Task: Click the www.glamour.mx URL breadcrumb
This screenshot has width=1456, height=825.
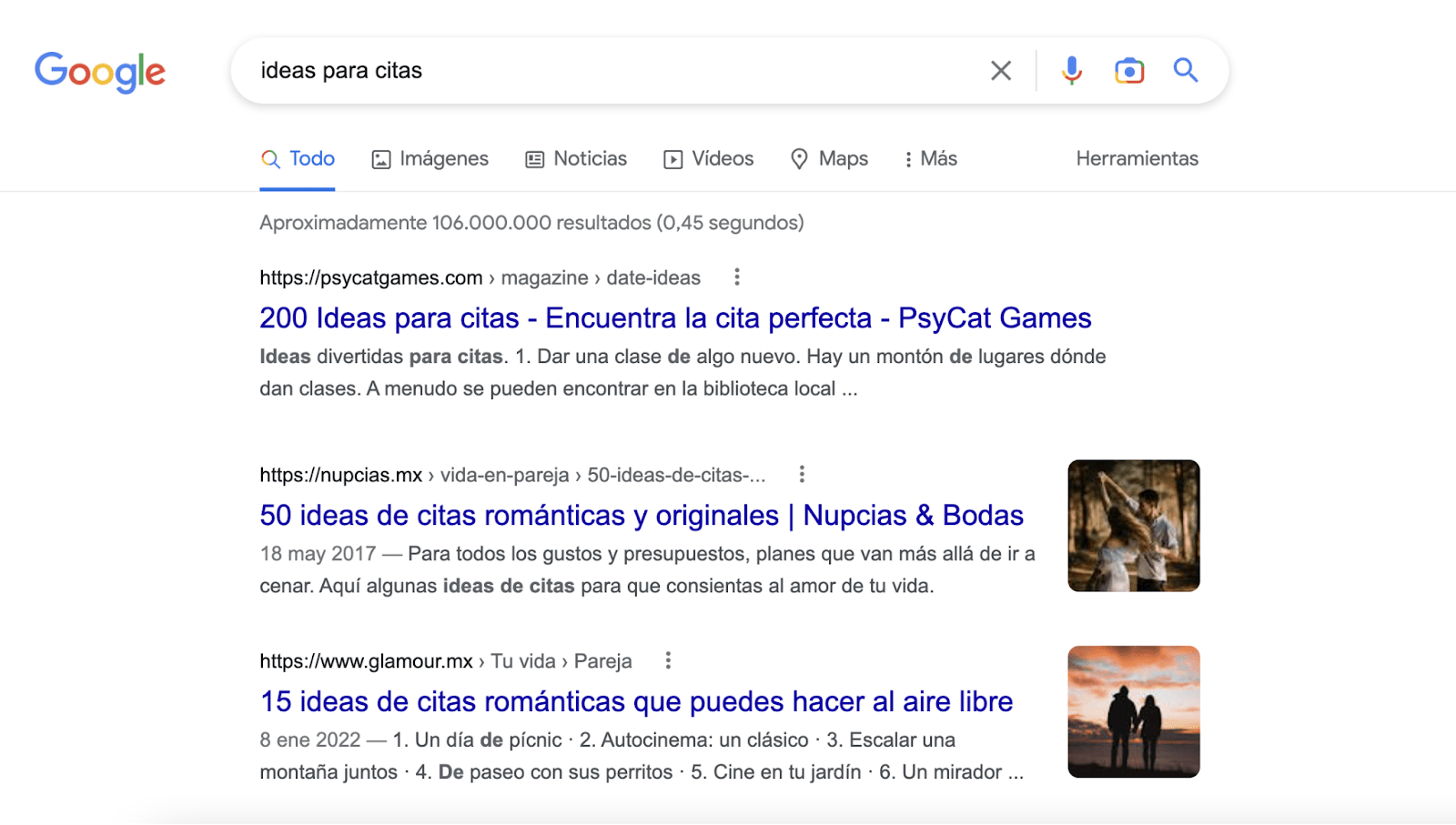Action: (446, 662)
